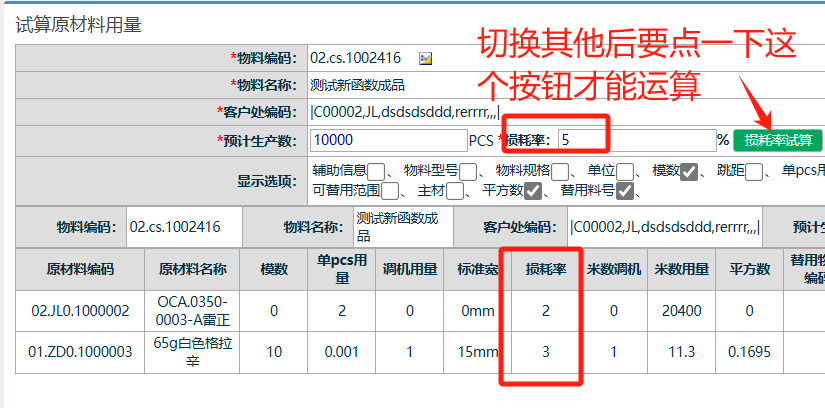
Task: Click the 单pcs用量 column header
Action: point(342,270)
